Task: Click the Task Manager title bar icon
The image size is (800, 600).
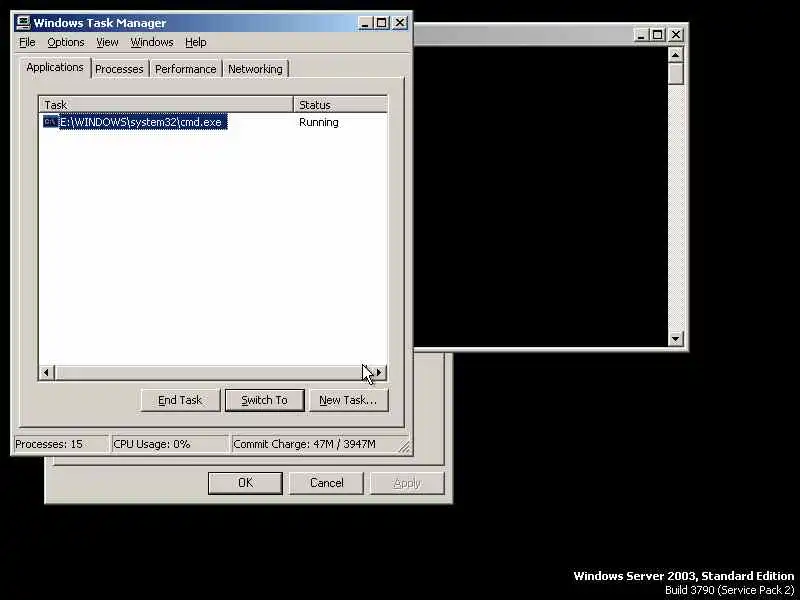Action: [x=23, y=23]
